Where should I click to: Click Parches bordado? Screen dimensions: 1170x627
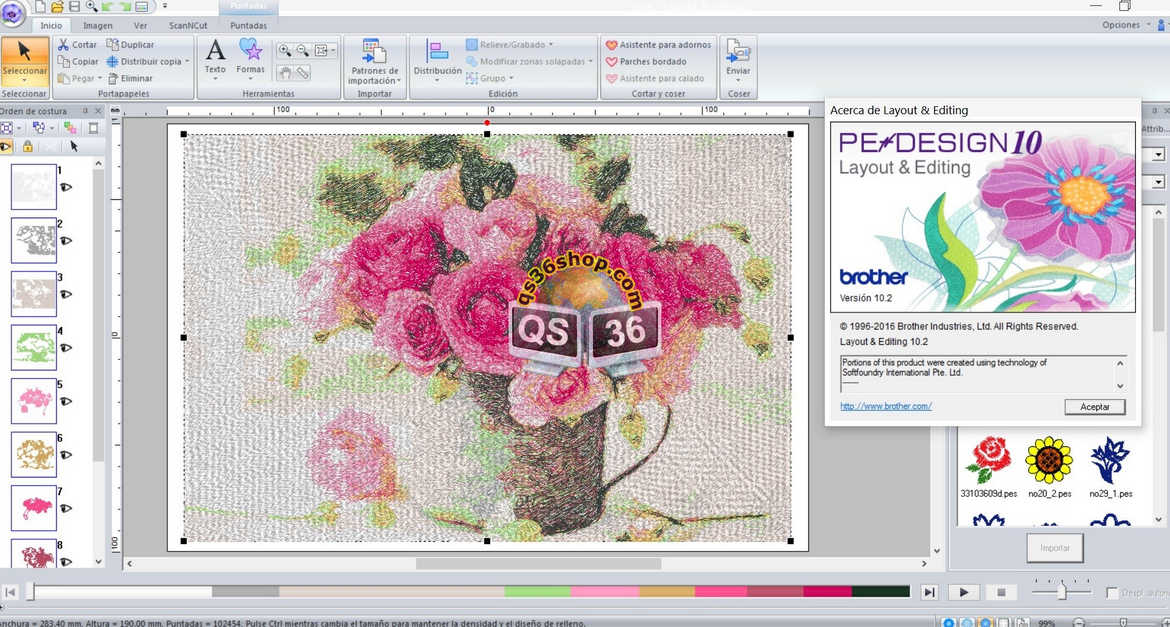coord(645,61)
